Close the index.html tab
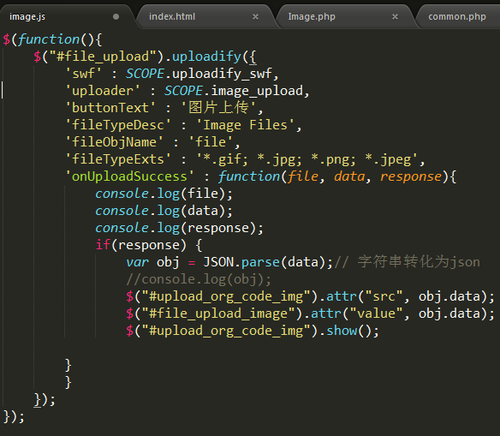This screenshot has width=500, height=436. [x=255, y=17]
